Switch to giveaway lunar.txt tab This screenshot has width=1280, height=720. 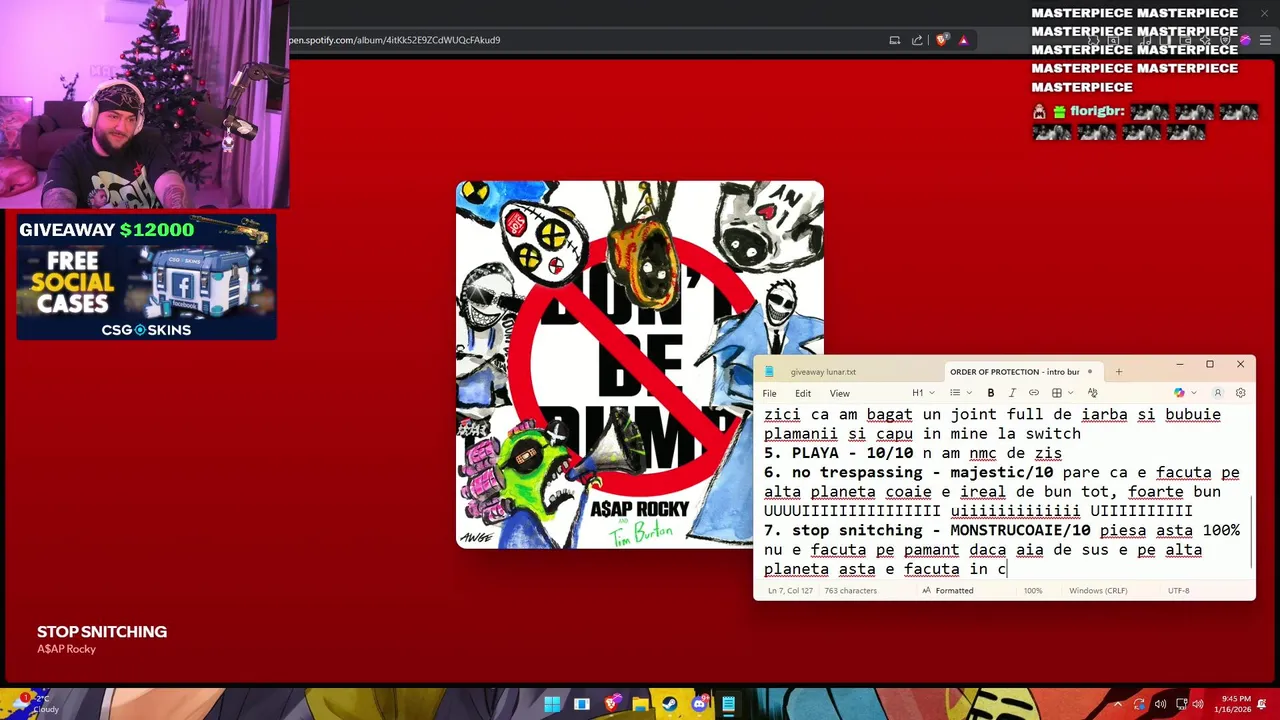(x=822, y=372)
